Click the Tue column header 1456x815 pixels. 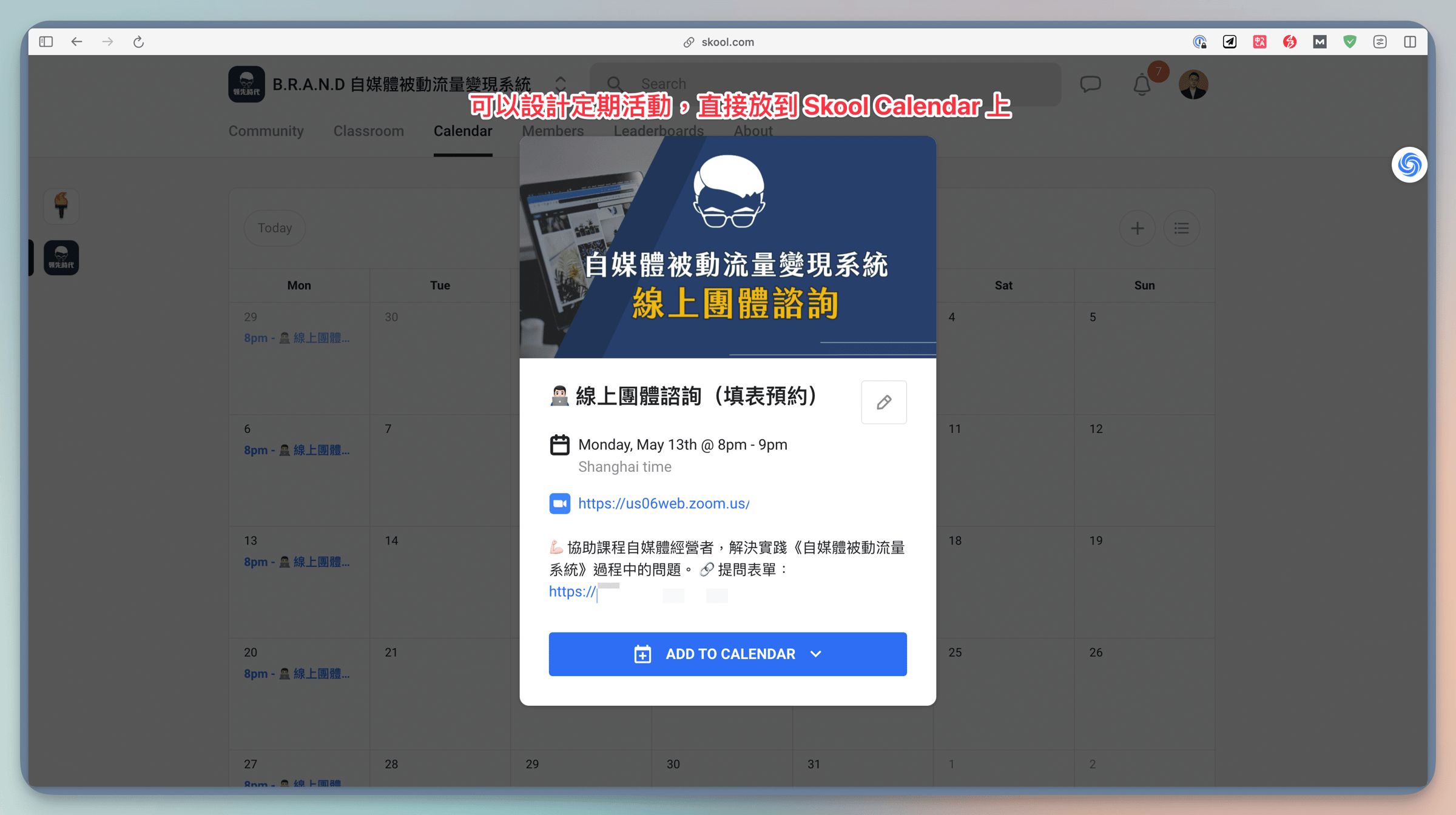440,286
